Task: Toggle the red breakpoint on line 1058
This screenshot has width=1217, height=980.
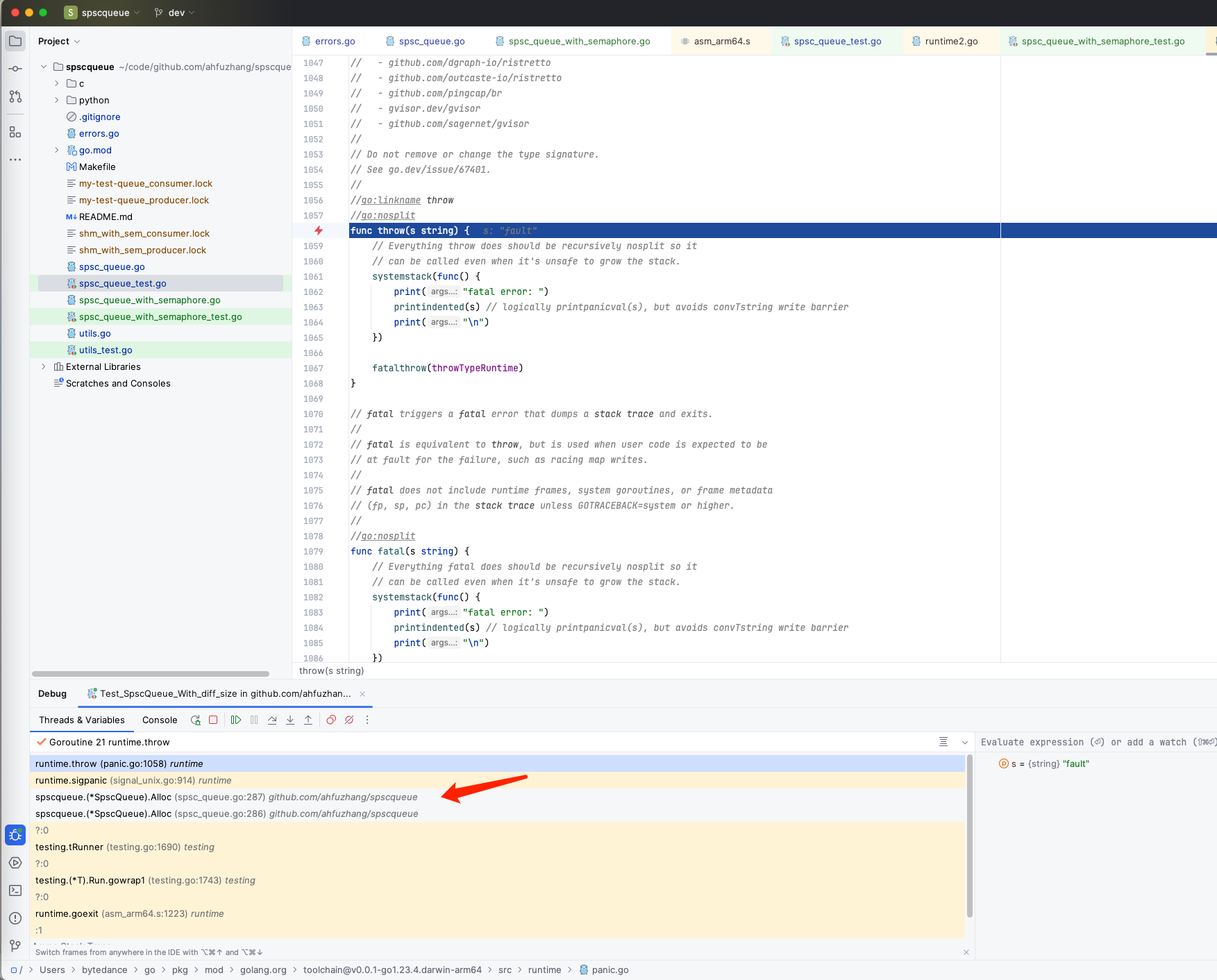Action: click(x=319, y=230)
